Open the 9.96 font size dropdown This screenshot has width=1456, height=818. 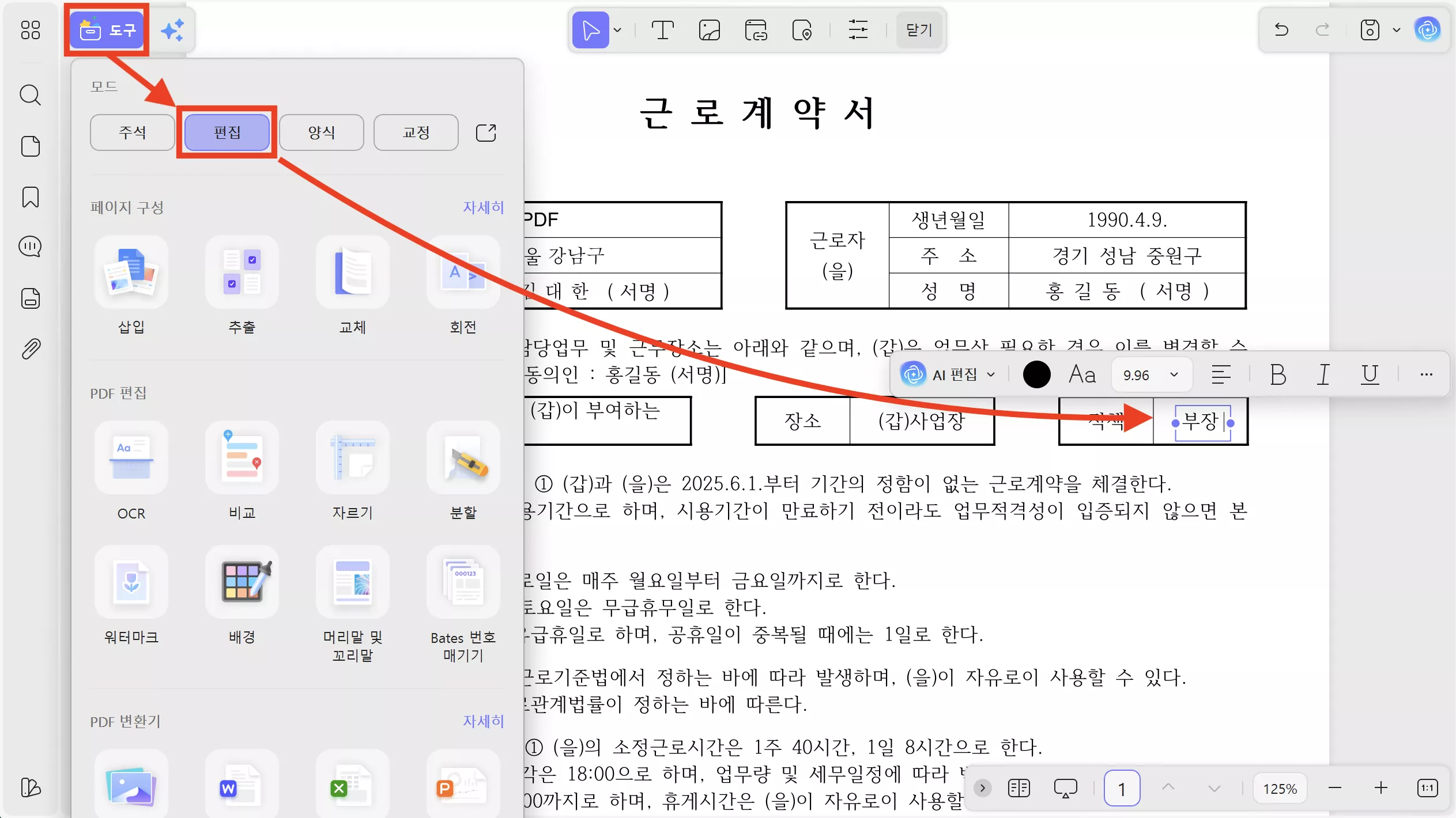(1151, 374)
